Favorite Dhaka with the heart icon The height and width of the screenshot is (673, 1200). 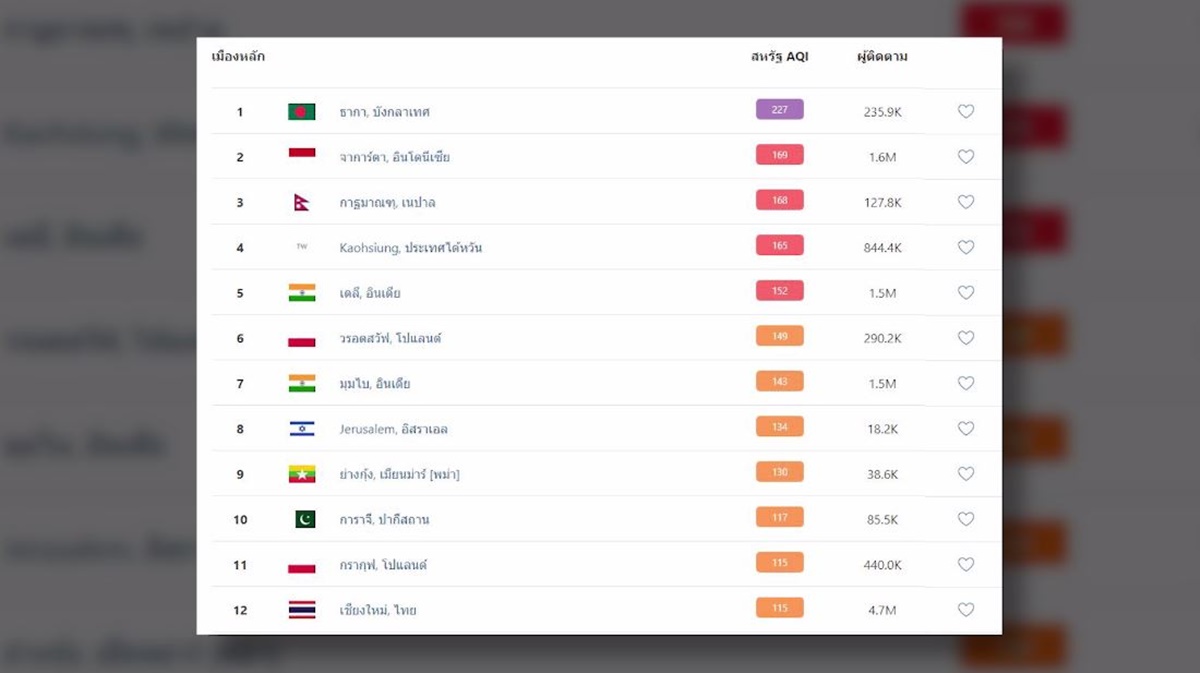click(x=965, y=112)
